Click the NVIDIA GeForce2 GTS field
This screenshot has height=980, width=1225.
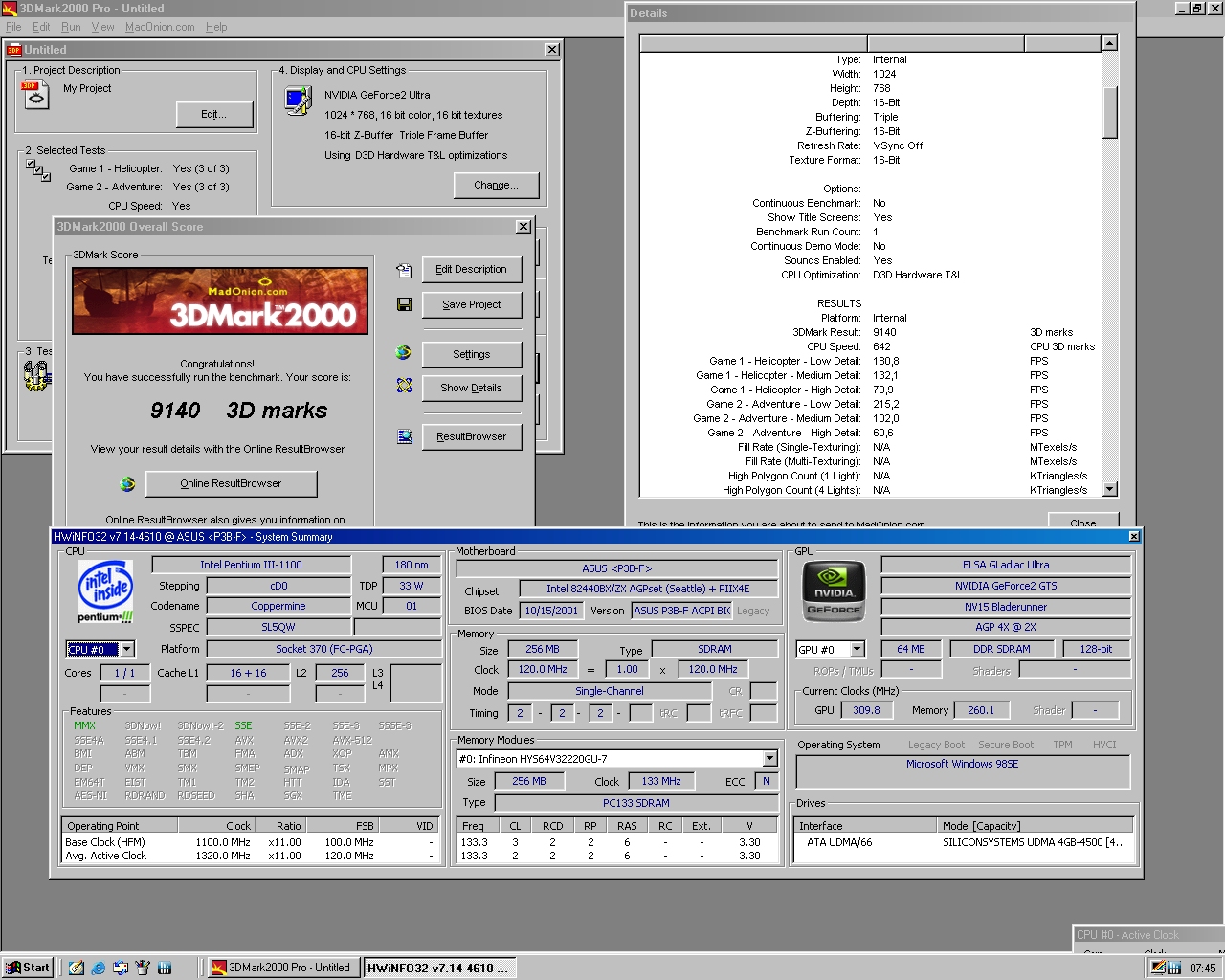(x=1006, y=586)
